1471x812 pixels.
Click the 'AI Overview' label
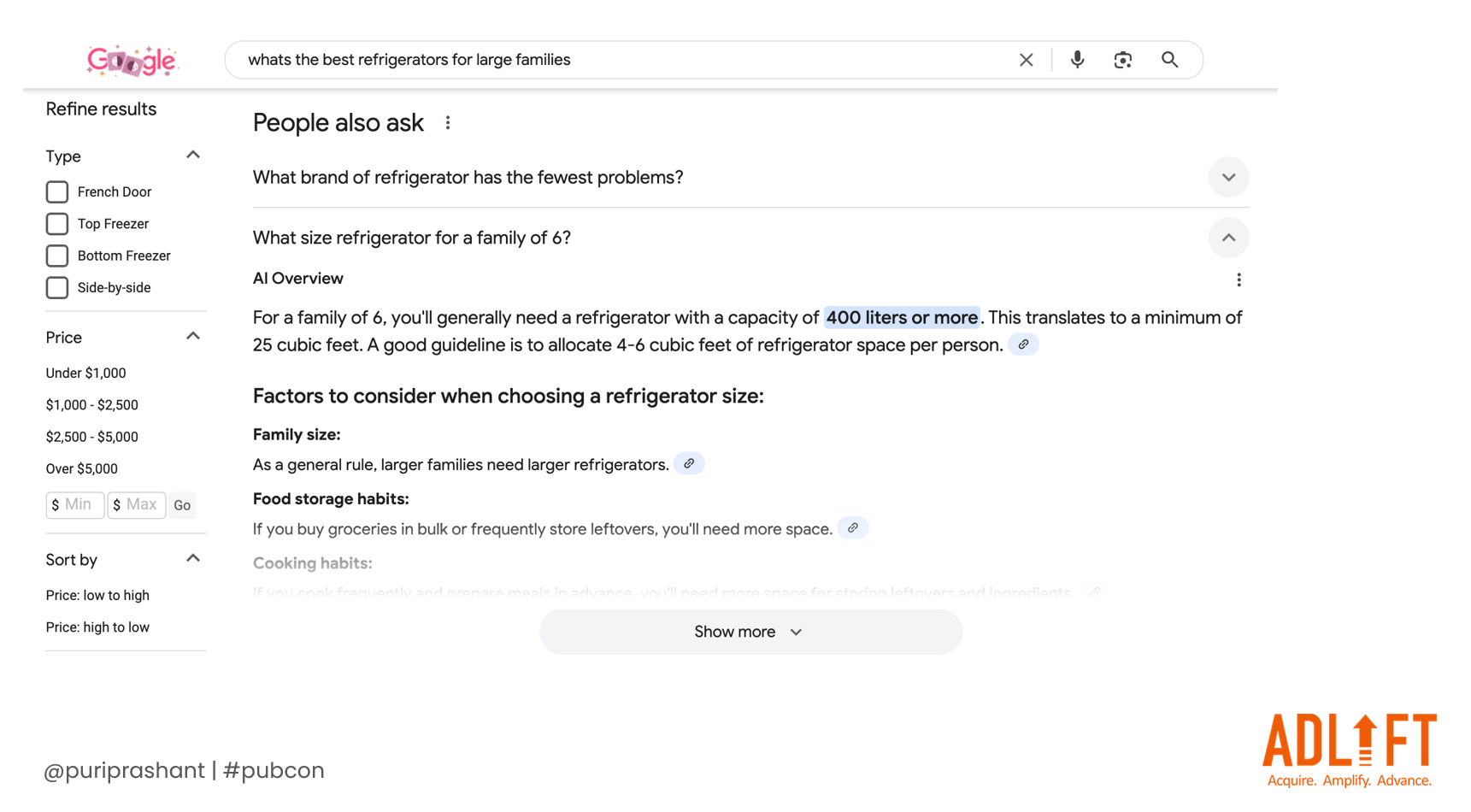(x=298, y=279)
